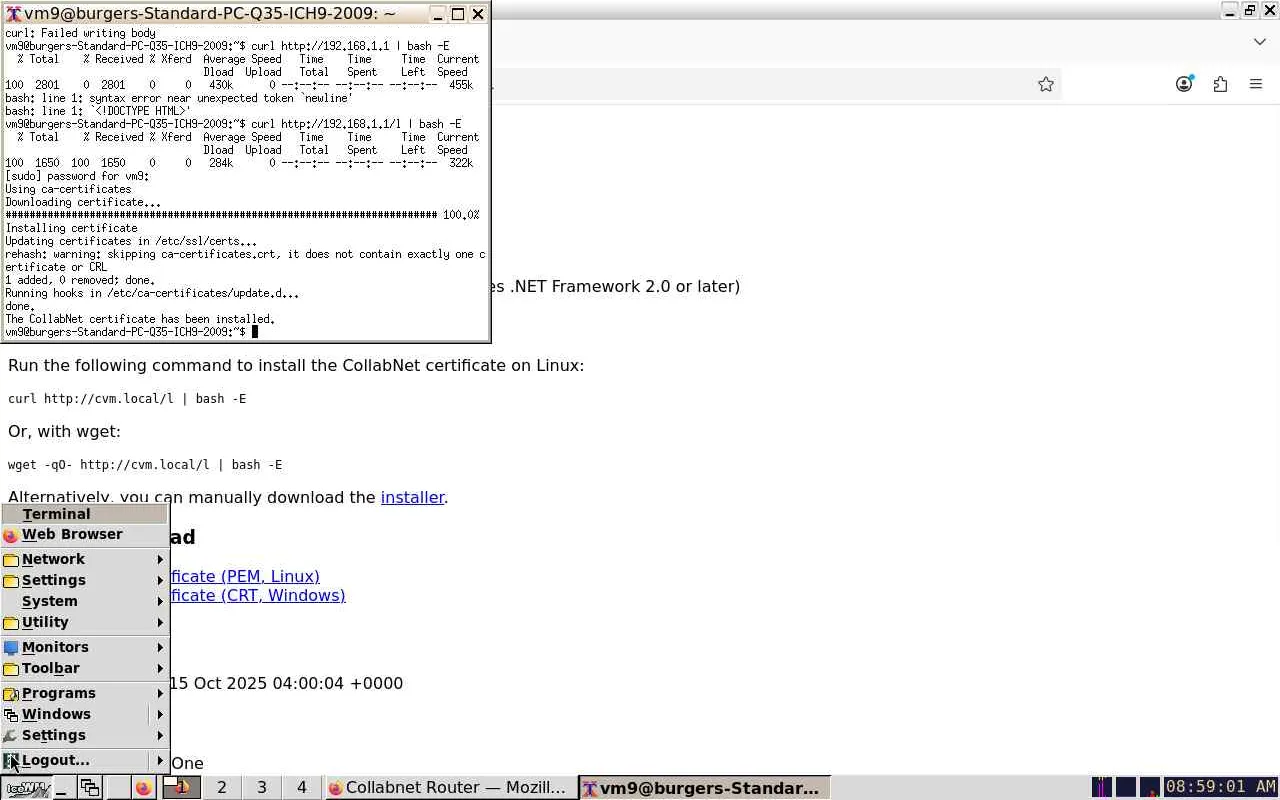Click the memory status monitor in tray
This screenshot has width=1280, height=800.
click(1126, 788)
